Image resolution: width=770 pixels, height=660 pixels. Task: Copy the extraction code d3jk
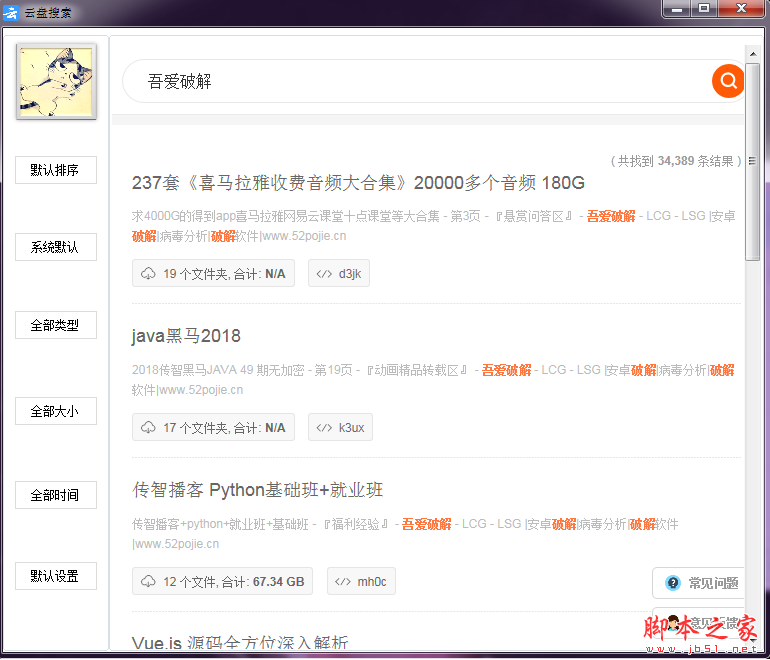click(x=339, y=274)
